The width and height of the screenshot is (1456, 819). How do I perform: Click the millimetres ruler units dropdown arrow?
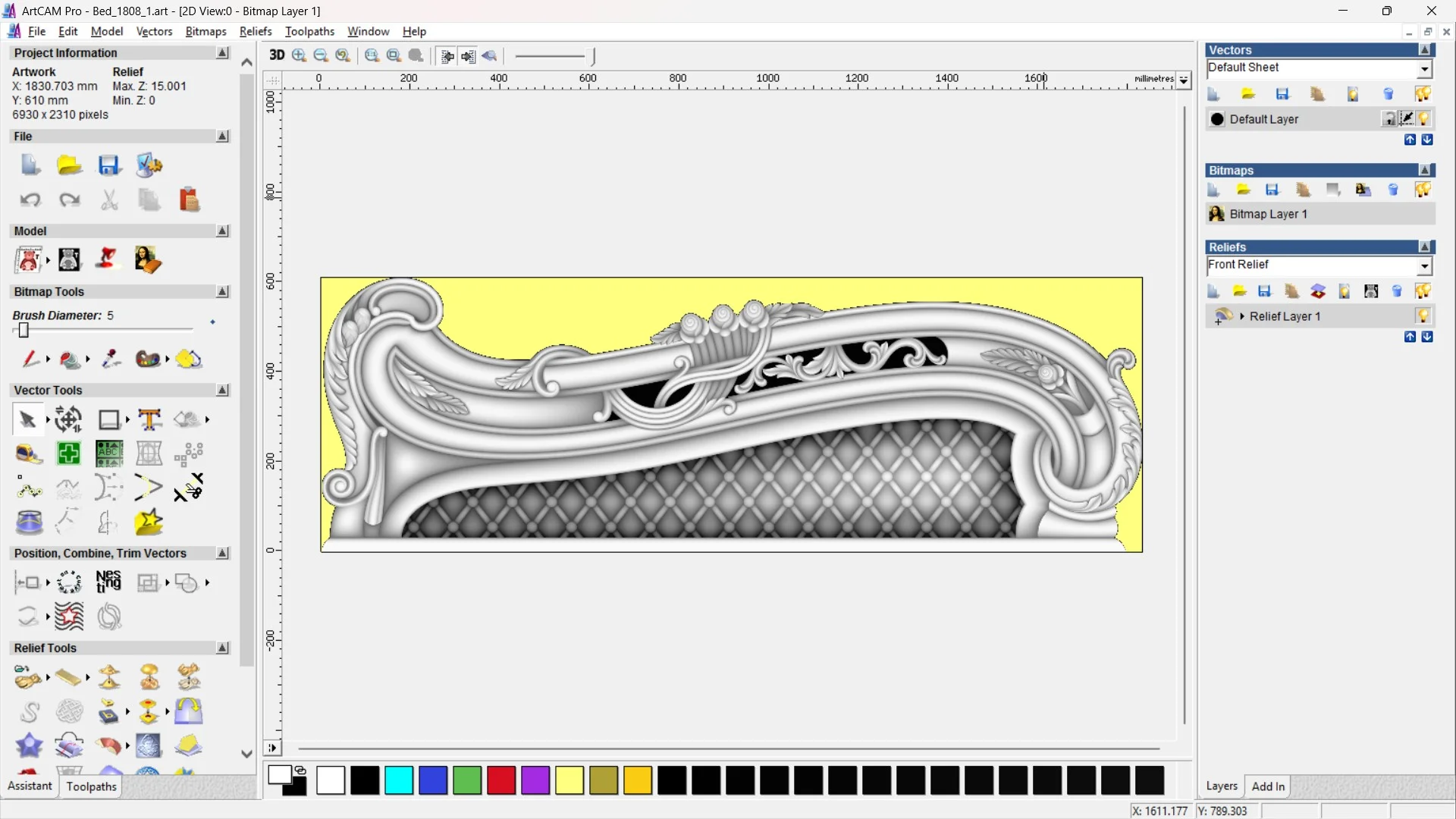[x=1184, y=79]
